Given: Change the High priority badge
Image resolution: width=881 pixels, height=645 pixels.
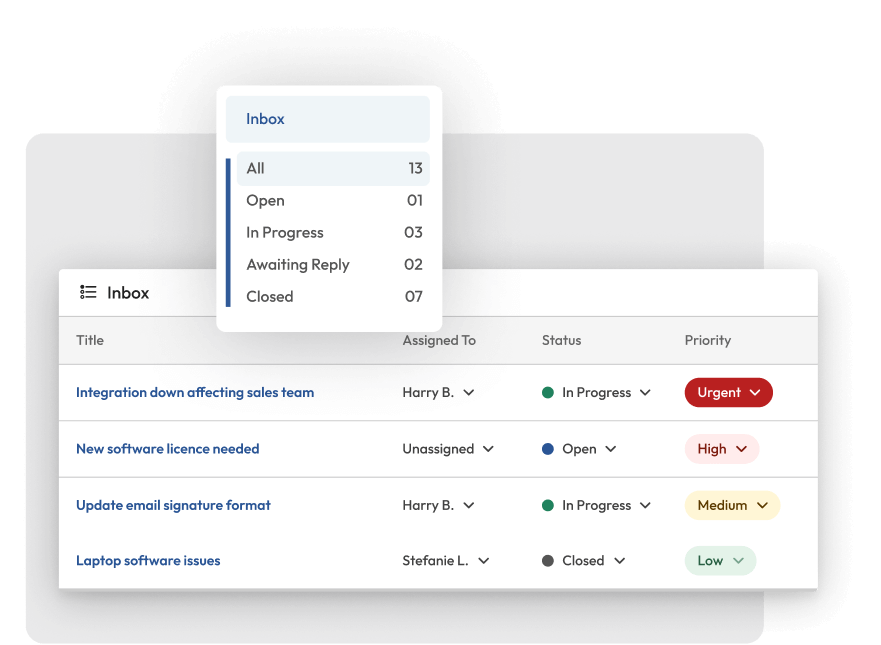Looking at the screenshot, I should (x=721, y=449).
